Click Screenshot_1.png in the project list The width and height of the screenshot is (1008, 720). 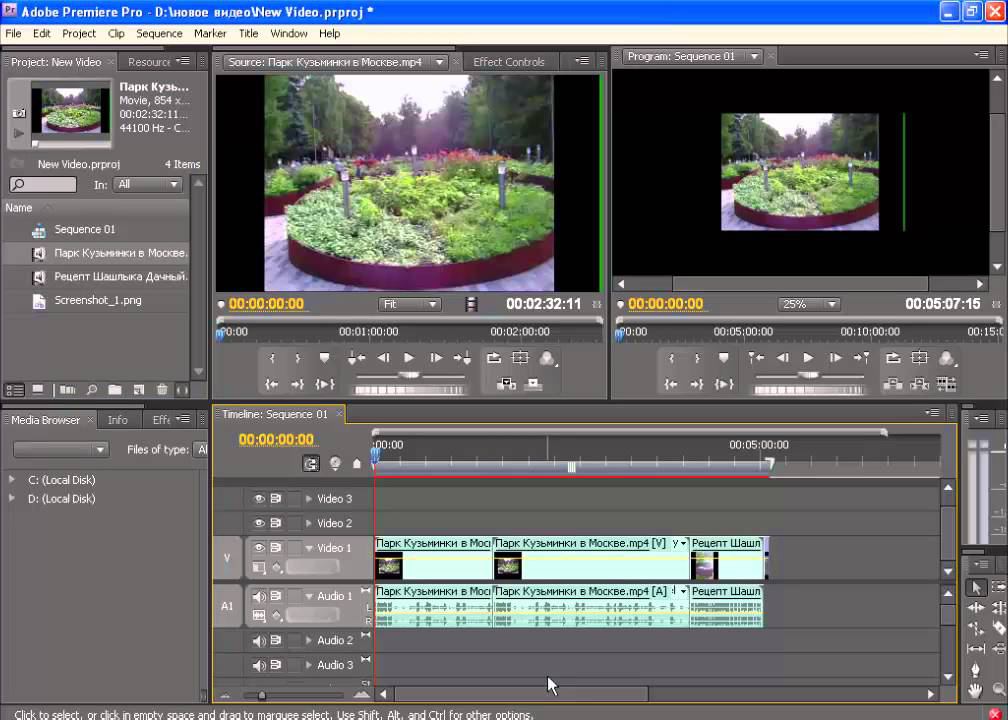click(x=97, y=300)
